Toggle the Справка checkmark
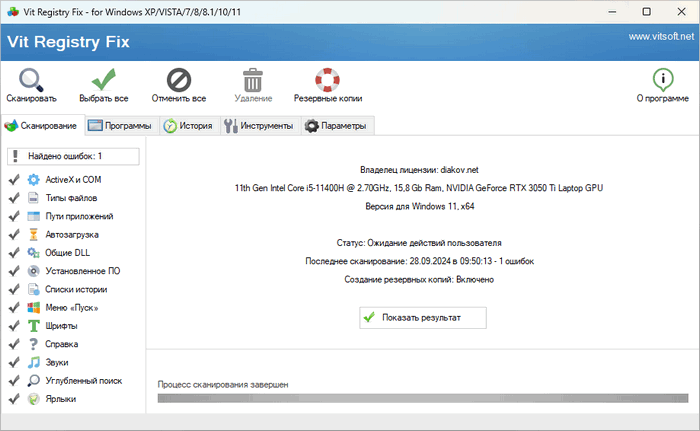This screenshot has width=700, height=431. point(14,344)
